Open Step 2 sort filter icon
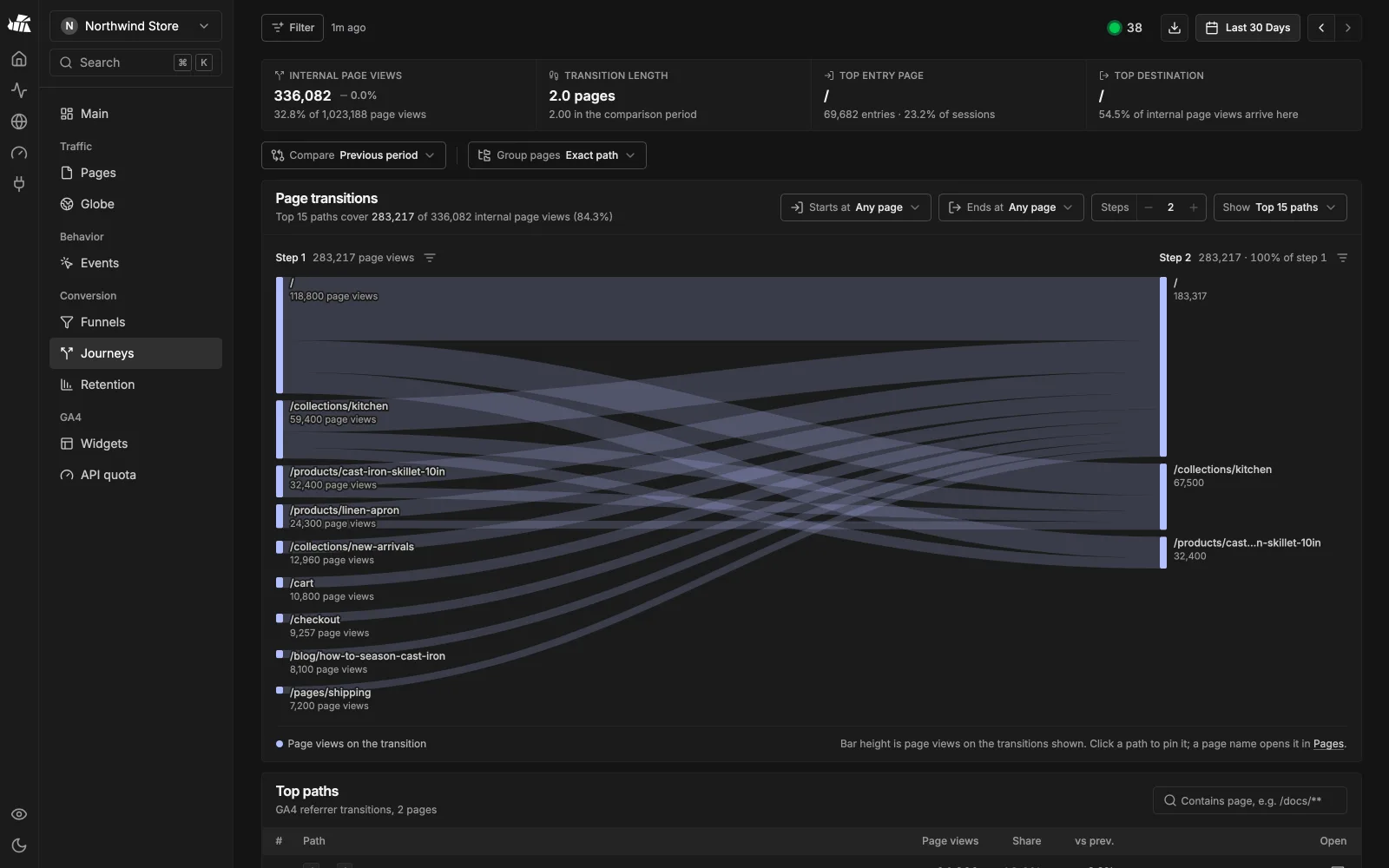 click(1342, 258)
